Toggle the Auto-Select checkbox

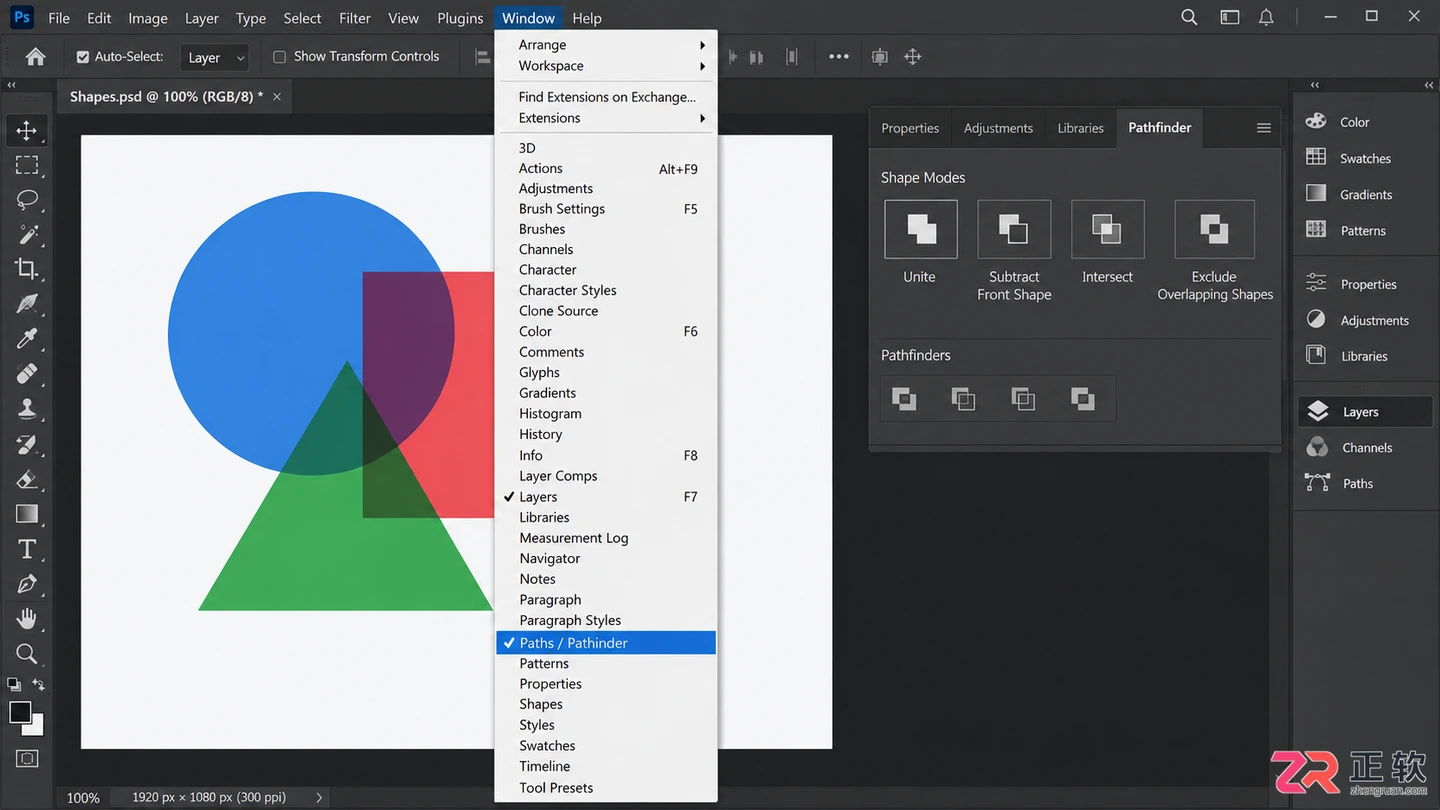(x=83, y=57)
